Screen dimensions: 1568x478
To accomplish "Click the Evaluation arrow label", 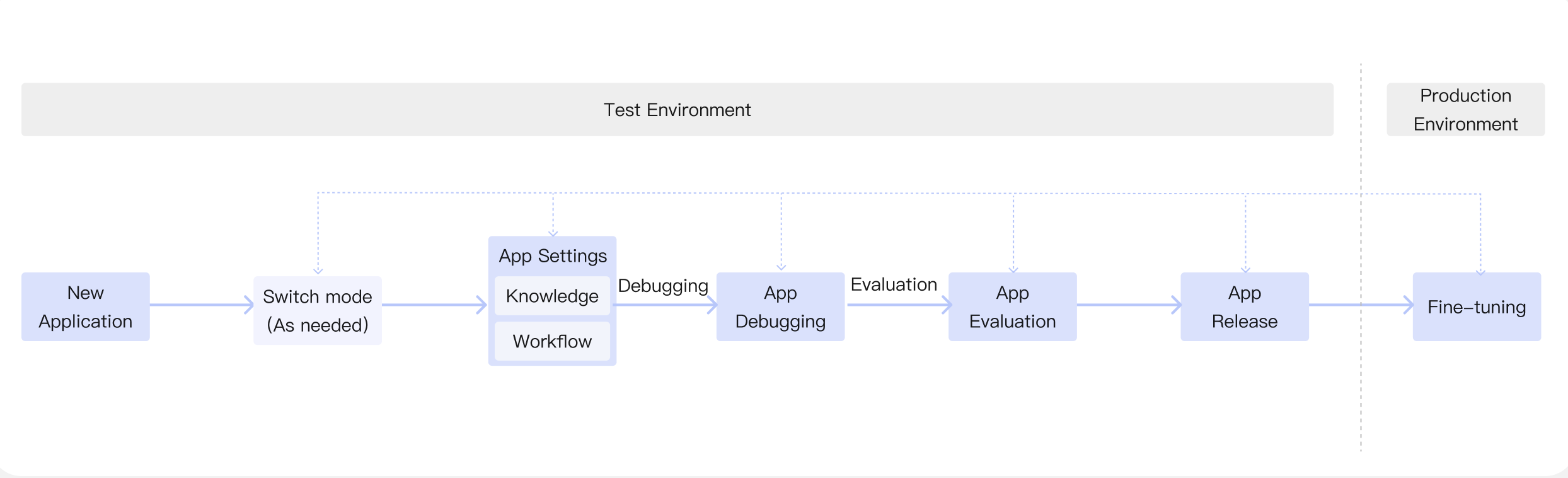I will (894, 284).
